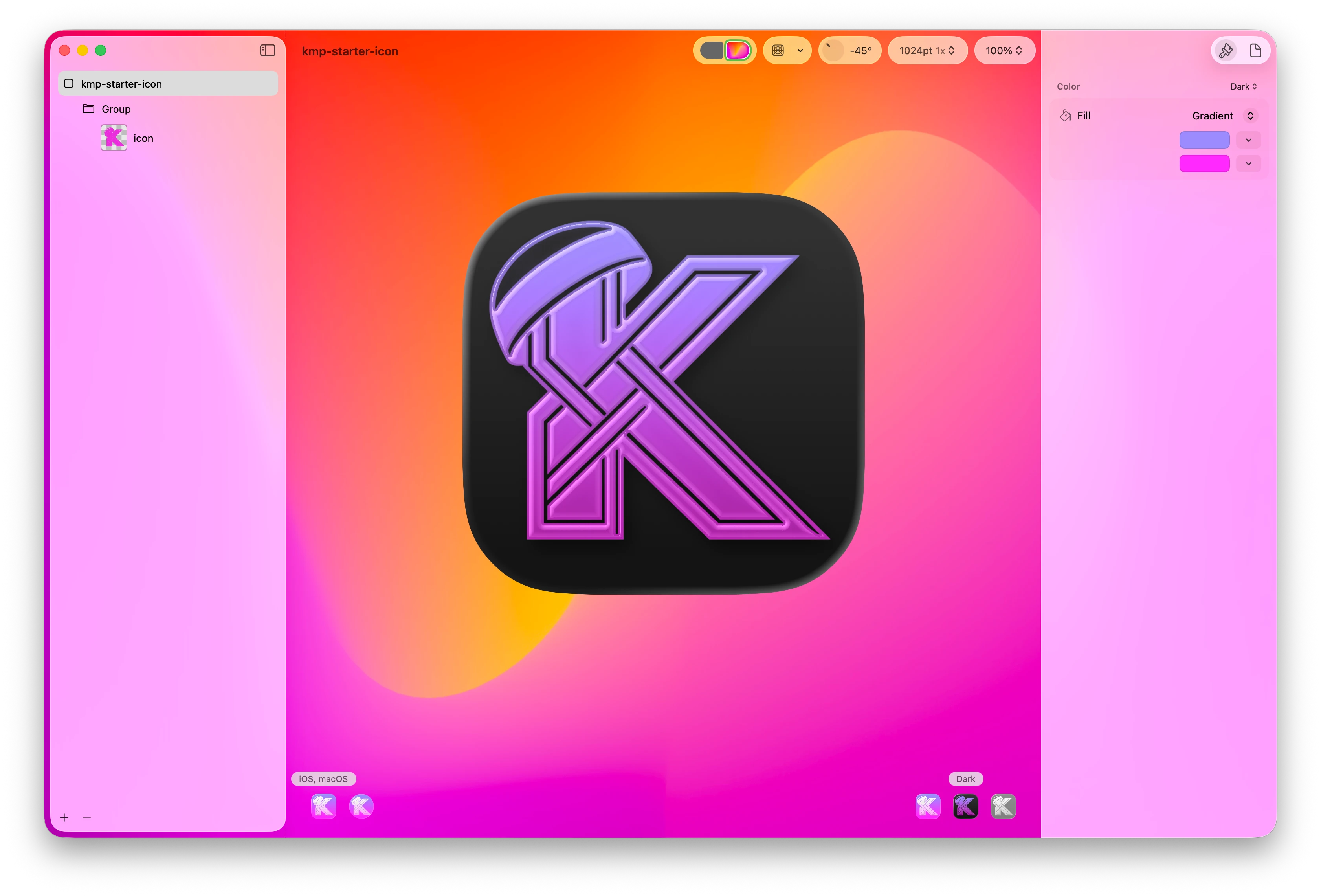Viewport: 1321px width, 896px height.
Task: Adjust the -45° gradient angle knob
Action: pos(833,50)
